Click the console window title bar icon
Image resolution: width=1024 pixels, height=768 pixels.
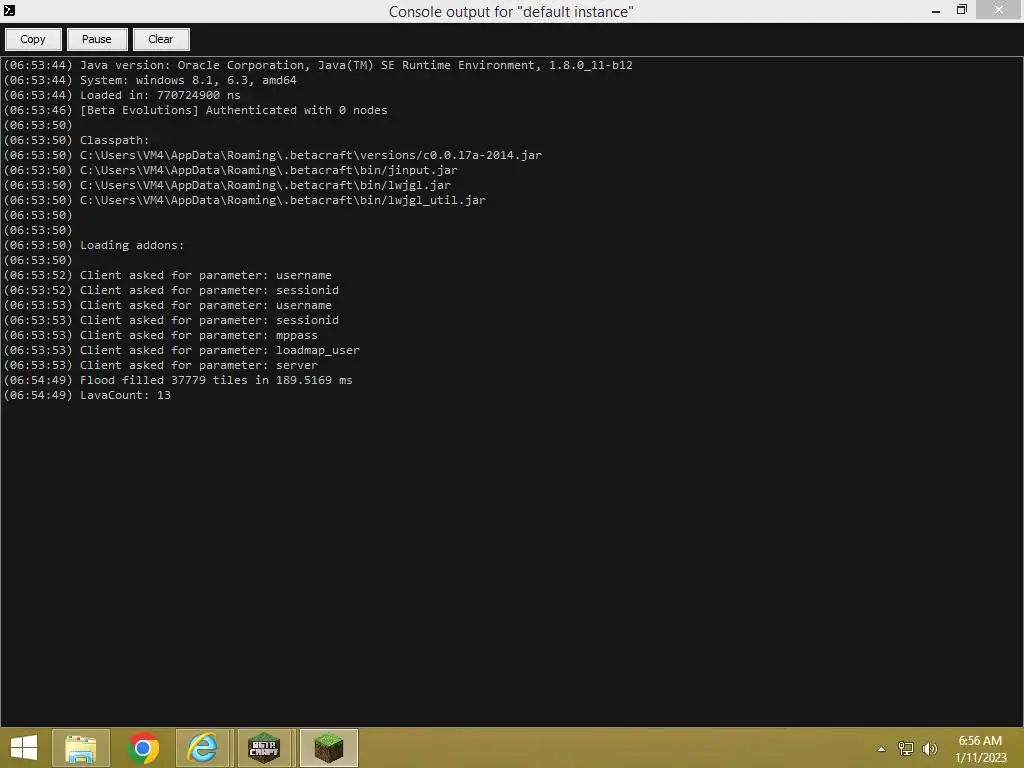[9, 10]
